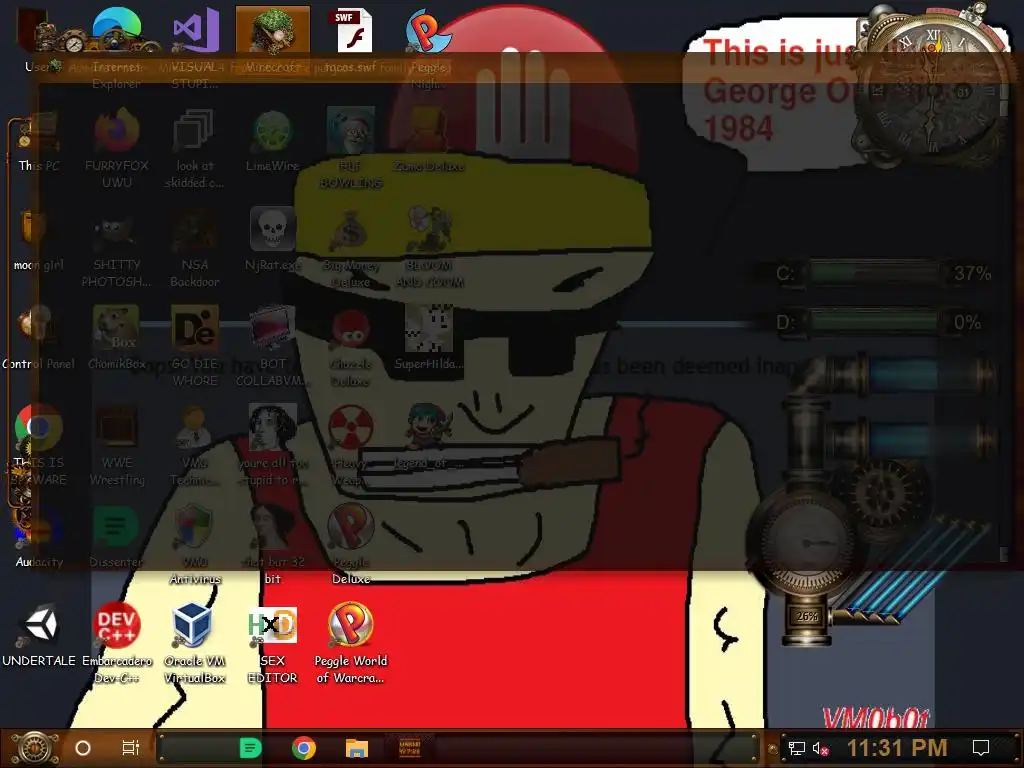Screen dimensions: 1024x768
Task: Select the VMU Antivirus shield icon
Action: click(195, 545)
